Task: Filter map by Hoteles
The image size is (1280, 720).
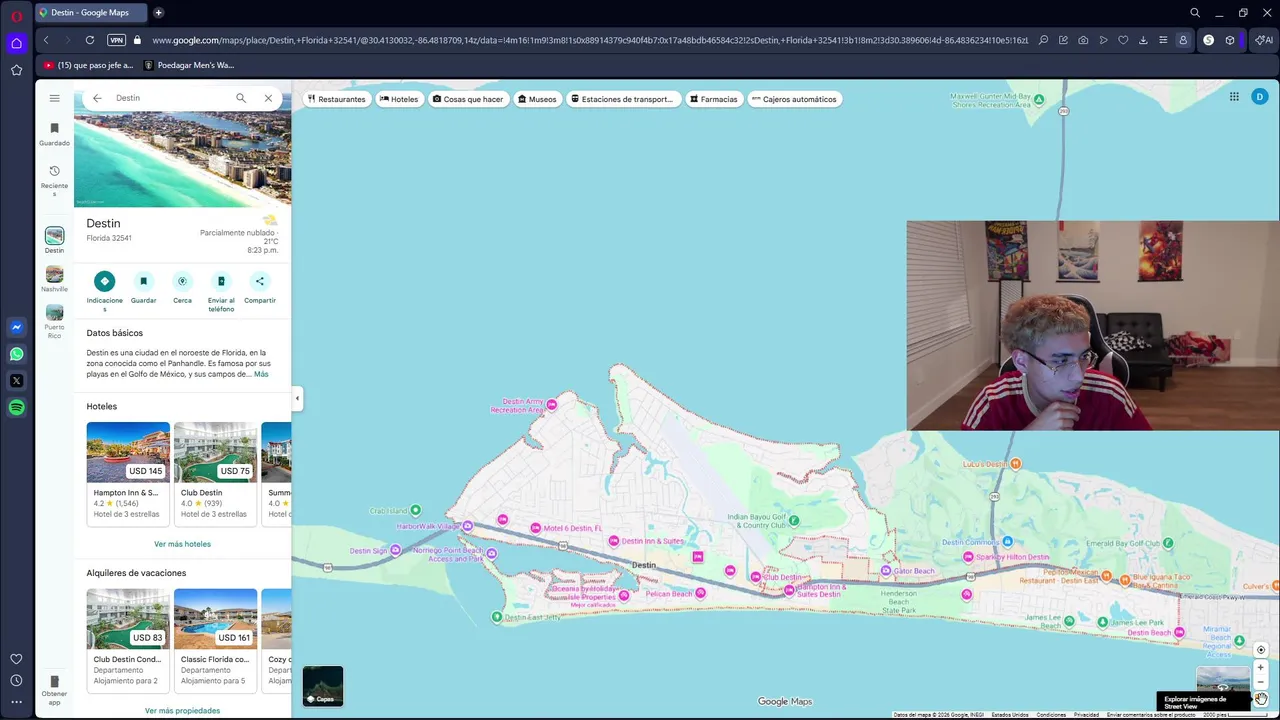Action: 399,99
